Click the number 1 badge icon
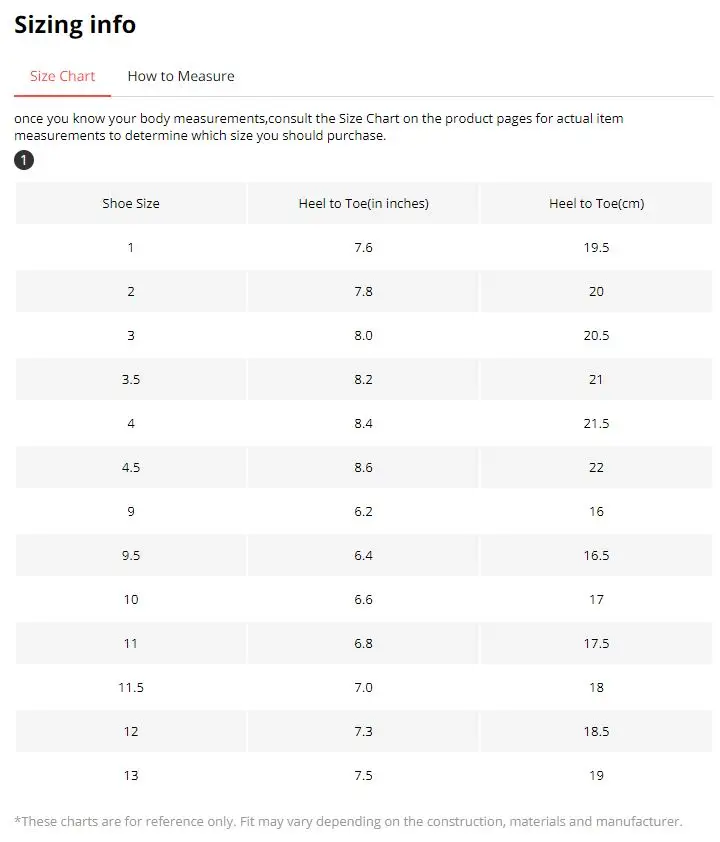Image resolution: width=720 pixels, height=842 pixels. pos(24,160)
